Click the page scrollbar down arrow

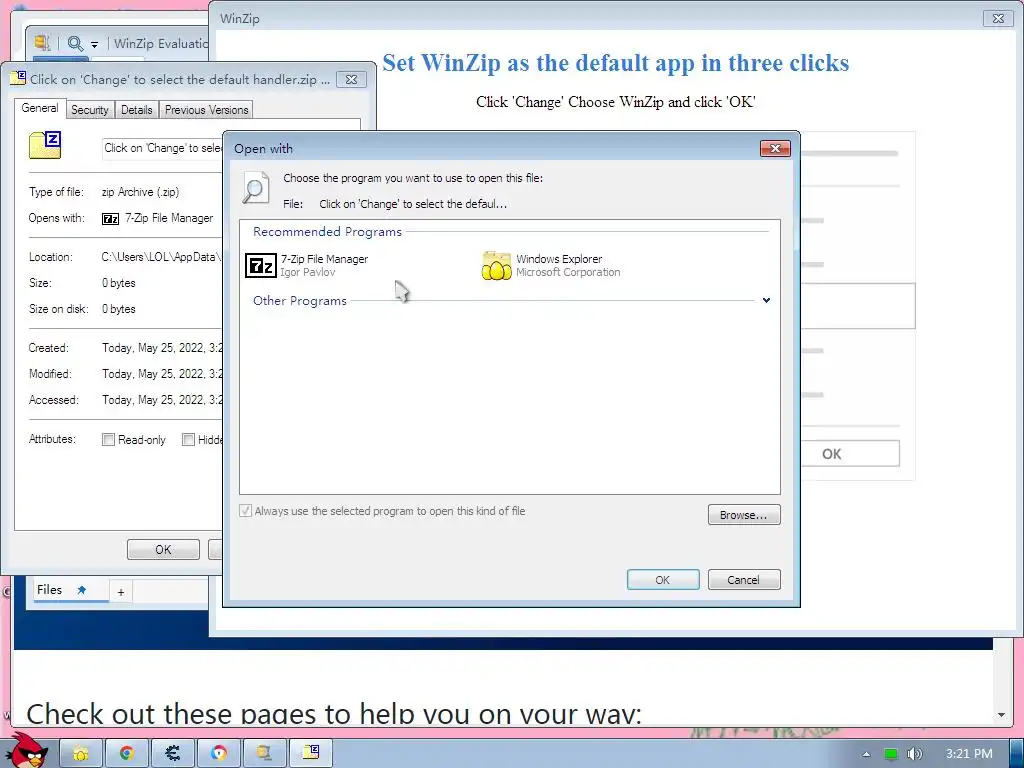click(x=1001, y=714)
